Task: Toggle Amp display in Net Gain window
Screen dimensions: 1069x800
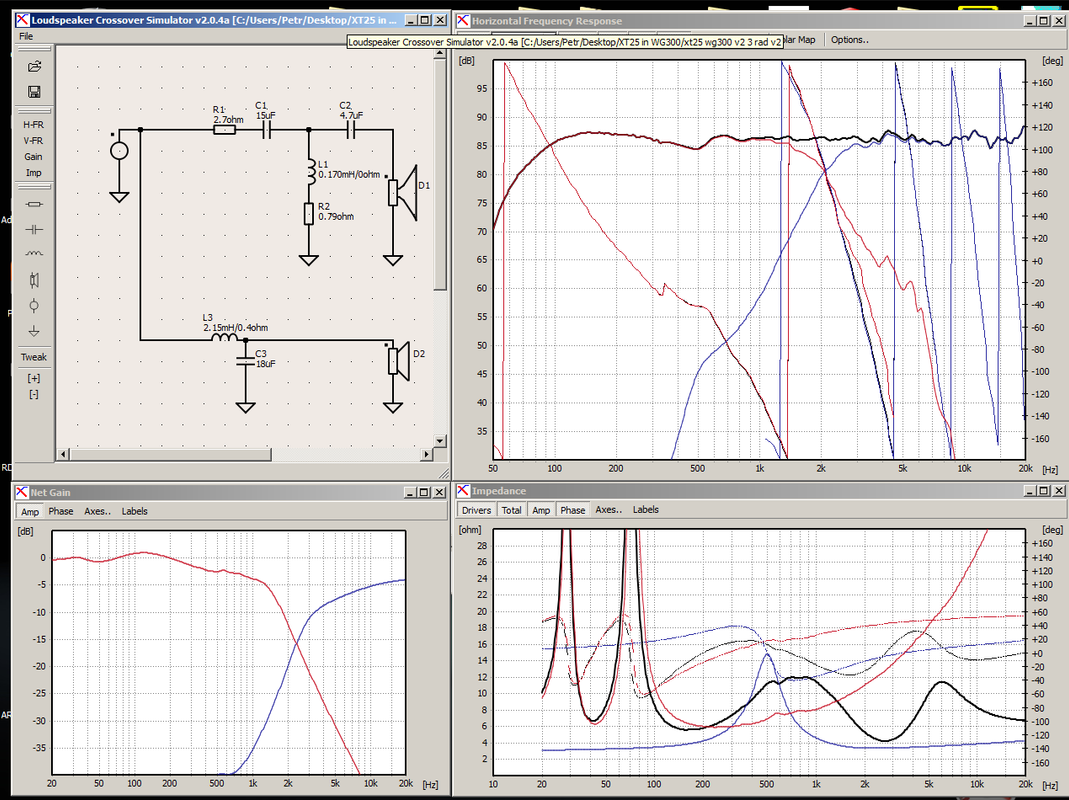Action: (x=30, y=512)
